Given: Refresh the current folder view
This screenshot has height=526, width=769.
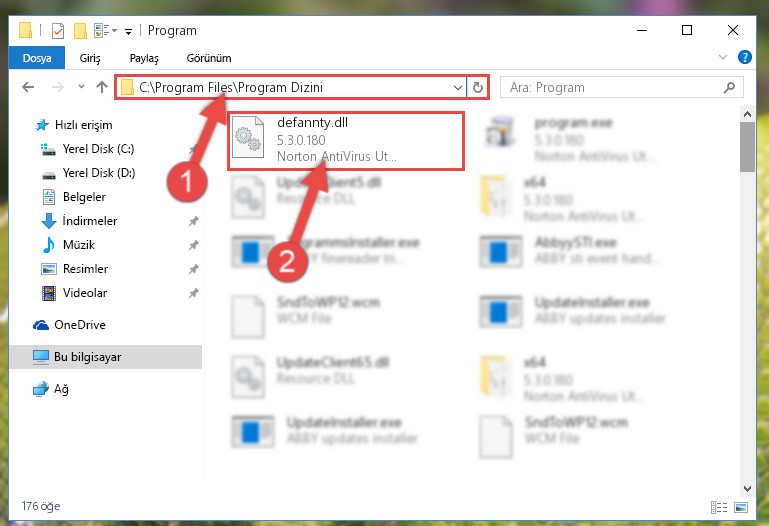Looking at the screenshot, I should pyautogui.click(x=478, y=88).
